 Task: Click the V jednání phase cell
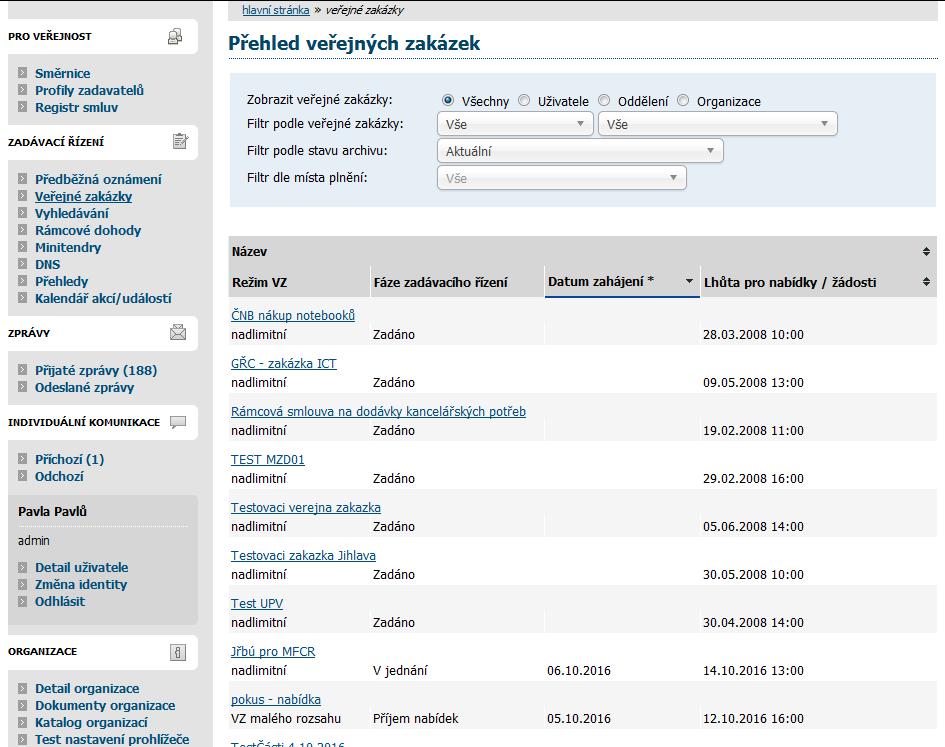tap(400, 670)
